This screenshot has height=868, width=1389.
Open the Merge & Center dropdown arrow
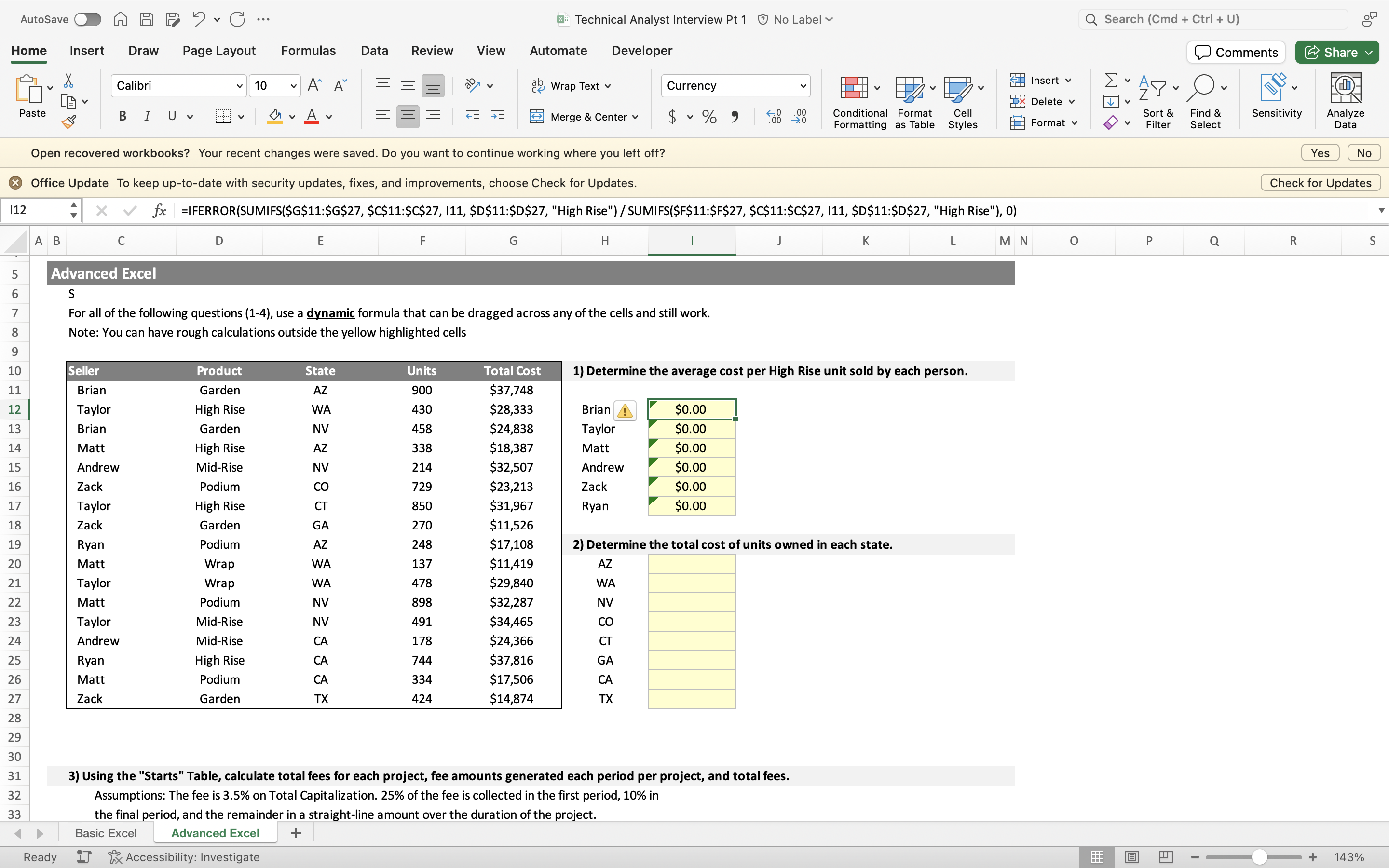pos(635,117)
